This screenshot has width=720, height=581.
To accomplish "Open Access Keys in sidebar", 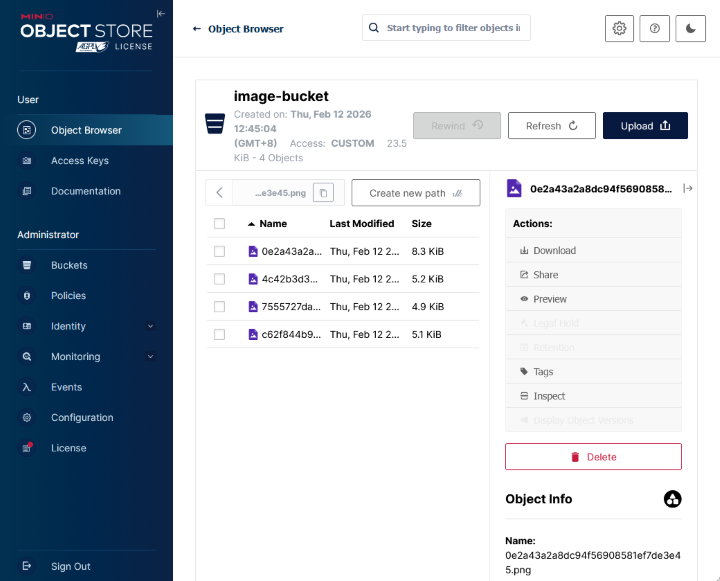I will click(x=79, y=161).
